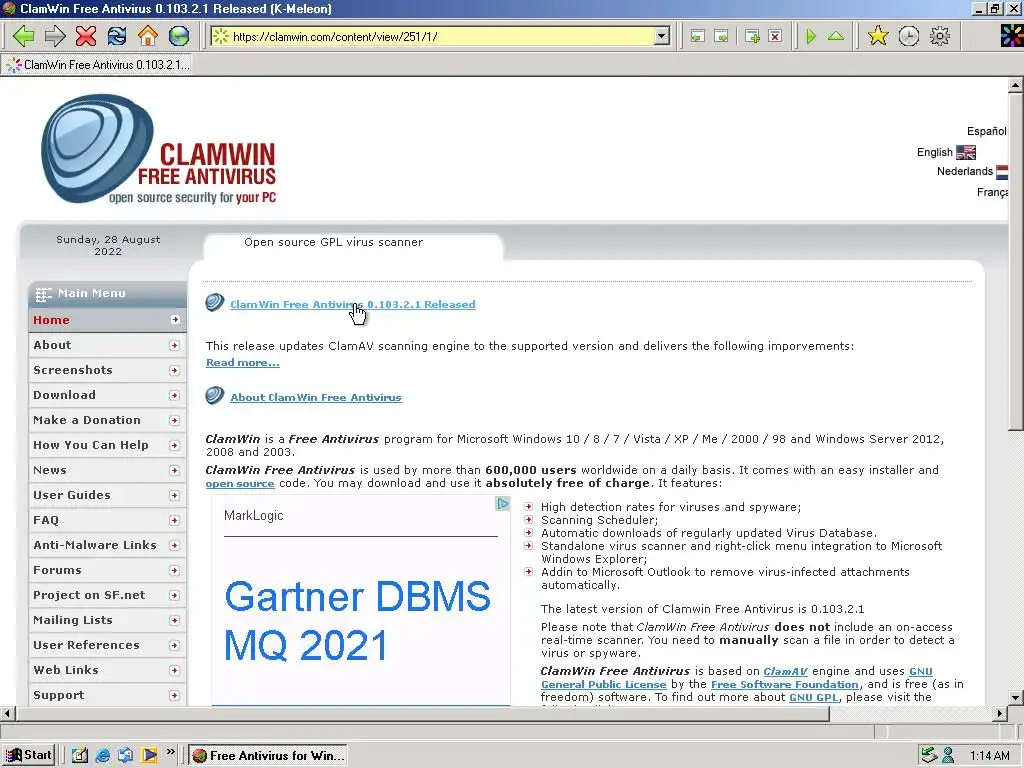Switch to next tab icon
1024x768 pixels.
pyautogui.click(x=721, y=37)
